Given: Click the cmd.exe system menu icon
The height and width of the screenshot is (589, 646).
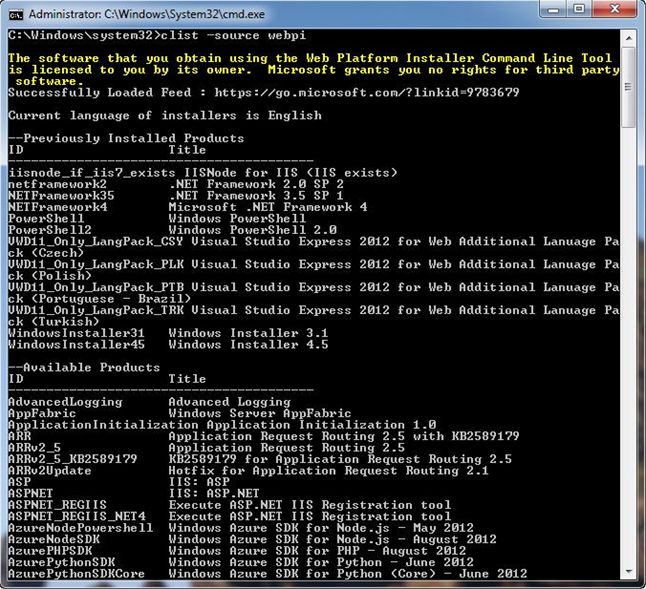Looking at the screenshot, I should pyautogui.click(x=16, y=15).
